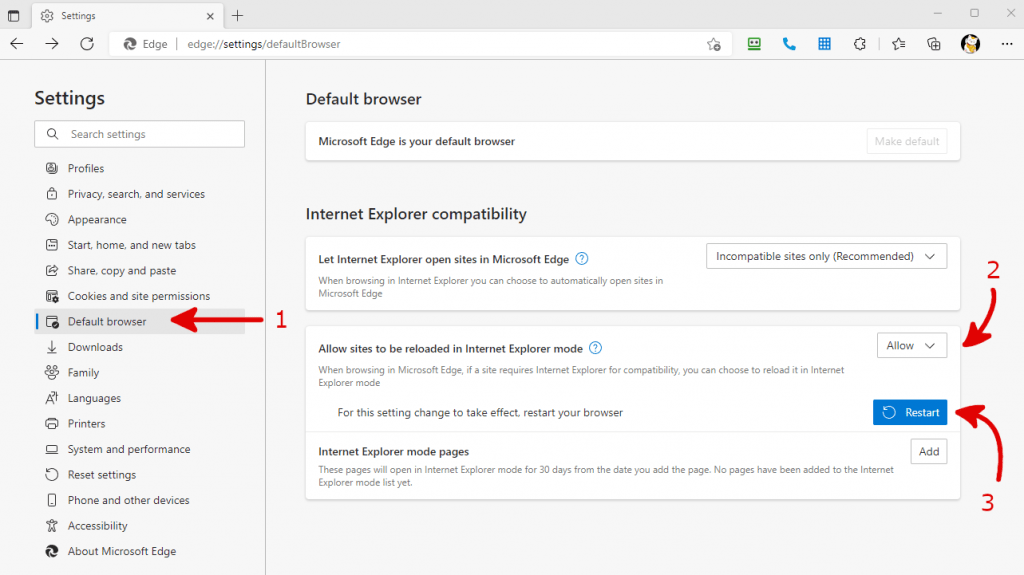Open Cookies and site permissions
This screenshot has width=1024, height=575.
point(140,296)
